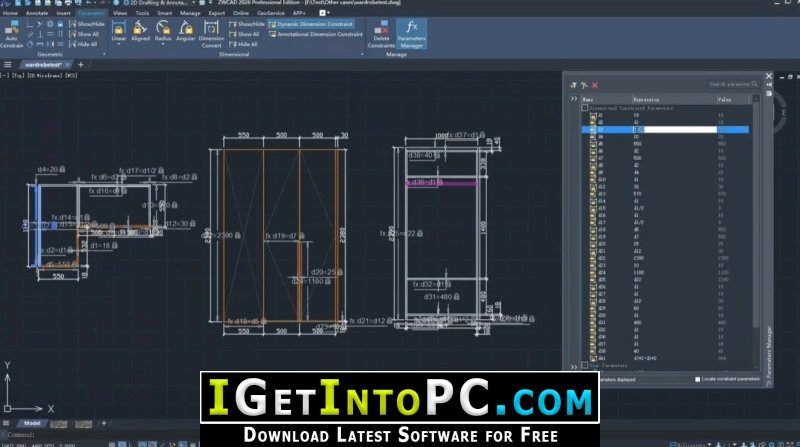Viewport: 800px width, 447px height.
Task: Click Dimensional panel Hide All
Action: pyautogui.click(x=243, y=44)
